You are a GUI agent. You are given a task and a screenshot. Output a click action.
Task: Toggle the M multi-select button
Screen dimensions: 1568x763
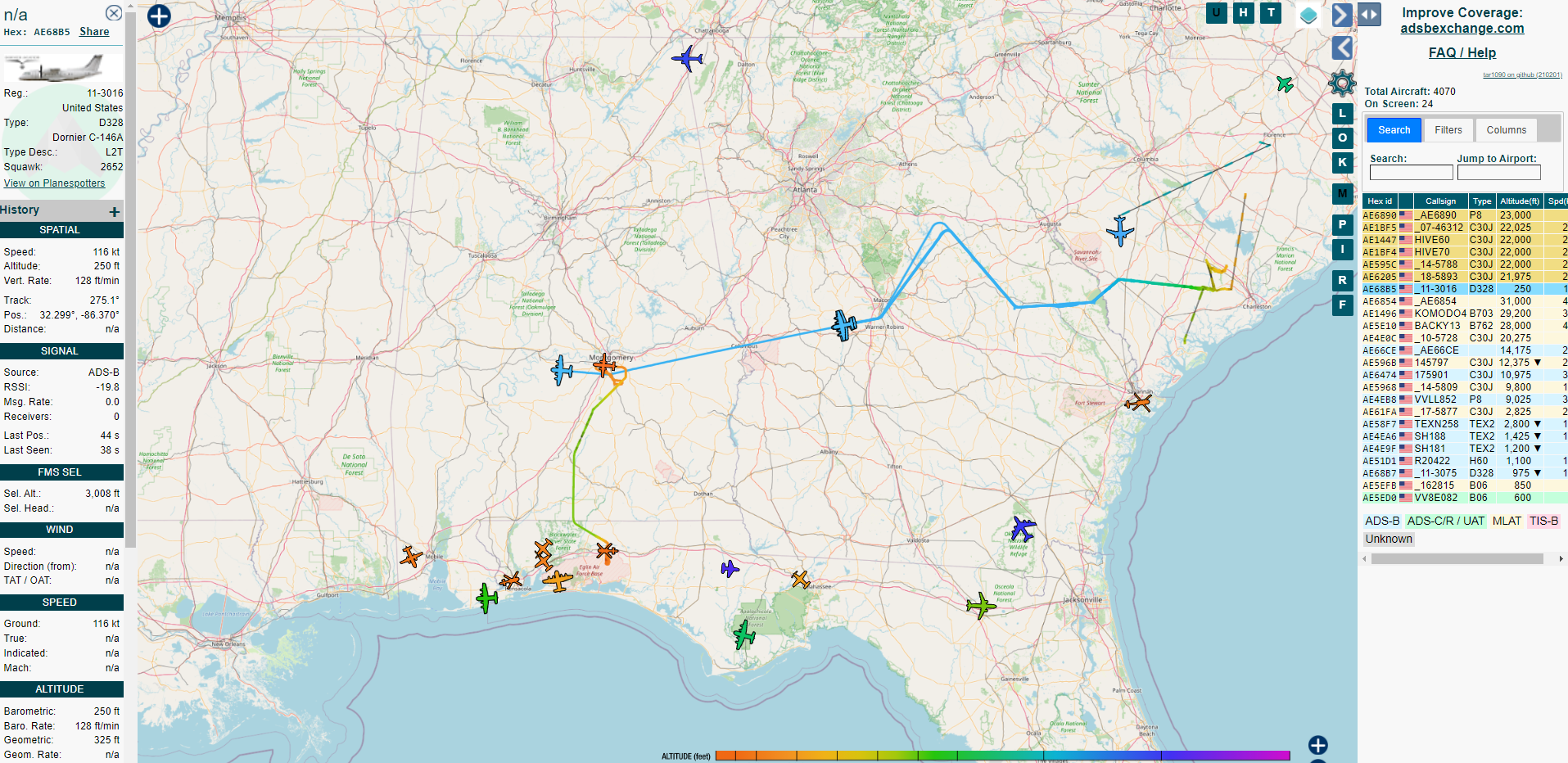[1342, 193]
